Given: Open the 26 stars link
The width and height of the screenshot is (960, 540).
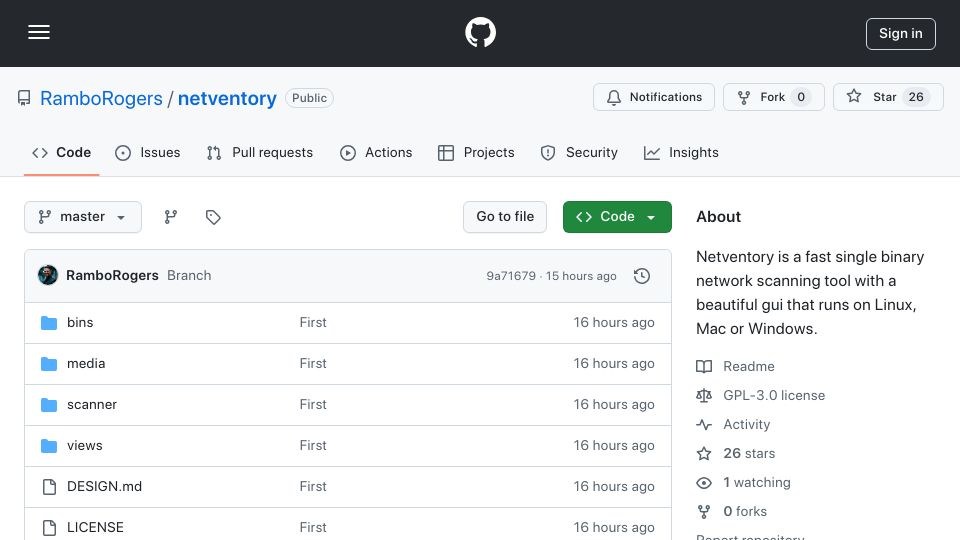Looking at the screenshot, I should pyautogui.click(x=749, y=454).
